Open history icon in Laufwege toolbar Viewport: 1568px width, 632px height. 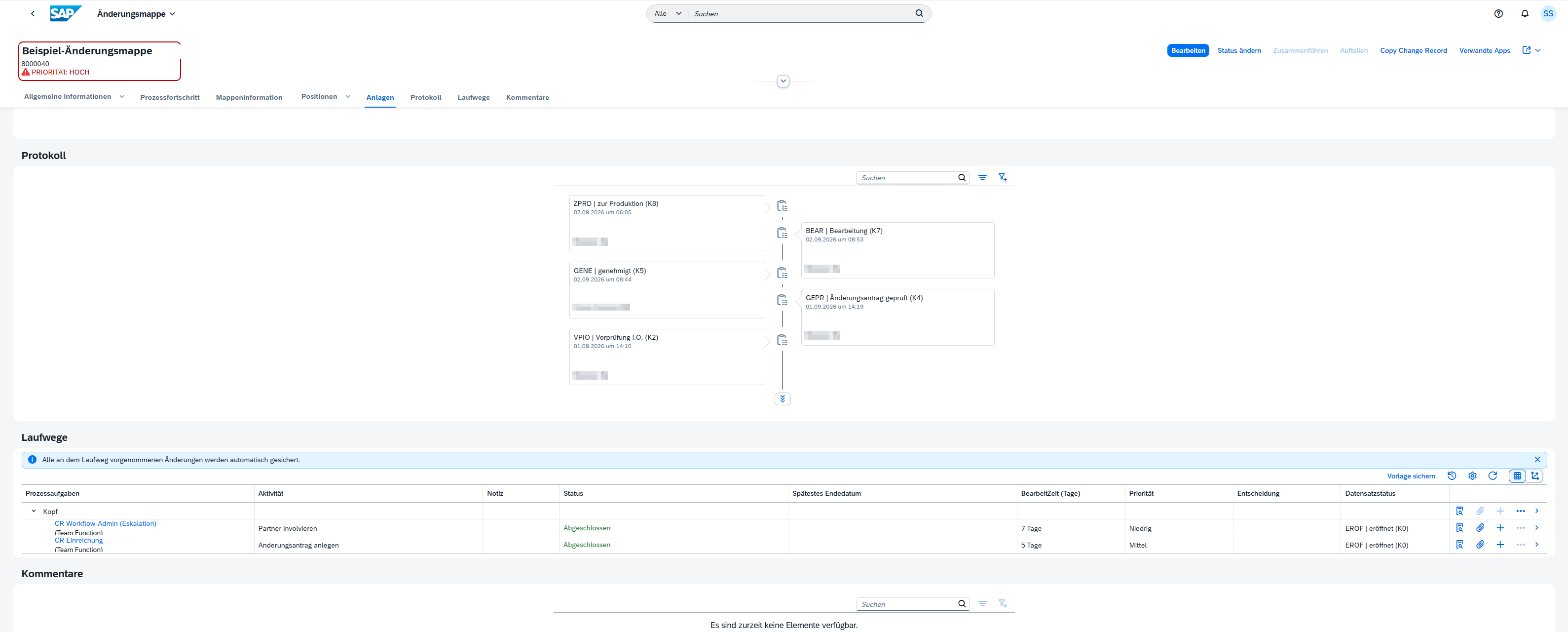point(1452,475)
